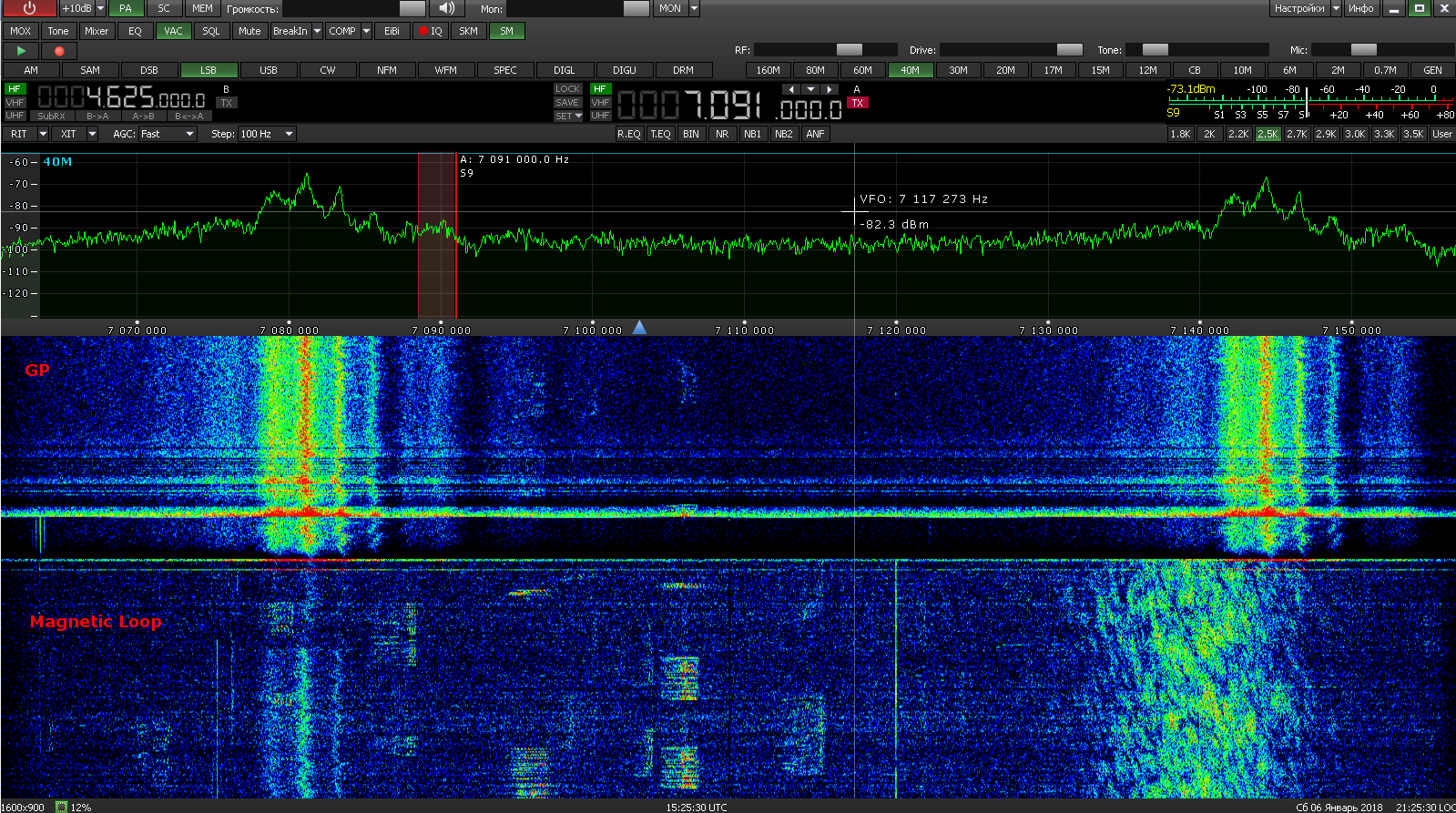1456x813 pixels.
Task: Mute audio via the speaker icon
Action: point(446,8)
